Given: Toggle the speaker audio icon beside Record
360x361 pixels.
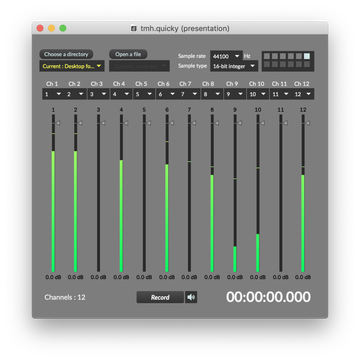Looking at the screenshot, I should pyautogui.click(x=191, y=297).
